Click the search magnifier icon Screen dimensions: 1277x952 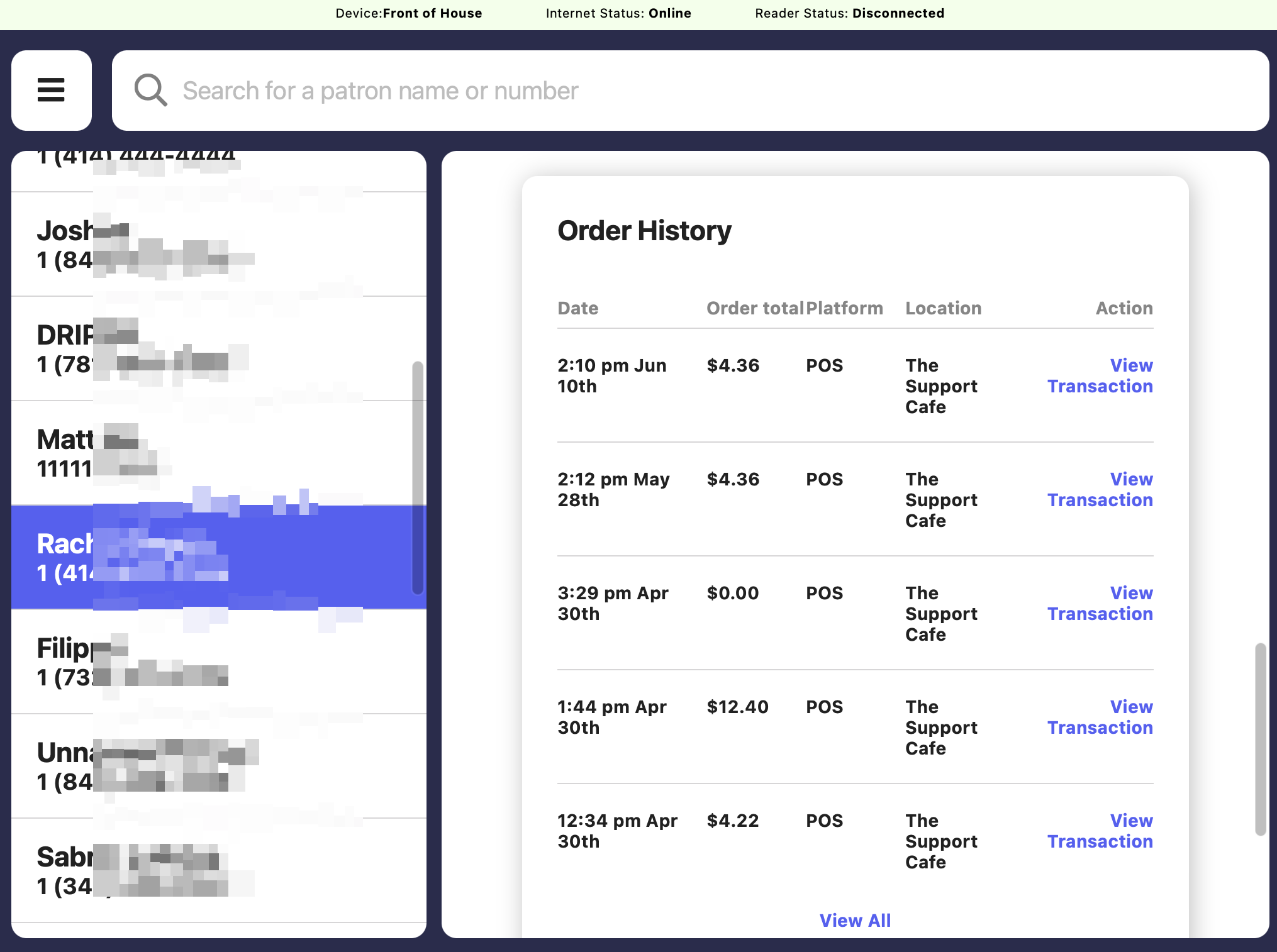[150, 91]
